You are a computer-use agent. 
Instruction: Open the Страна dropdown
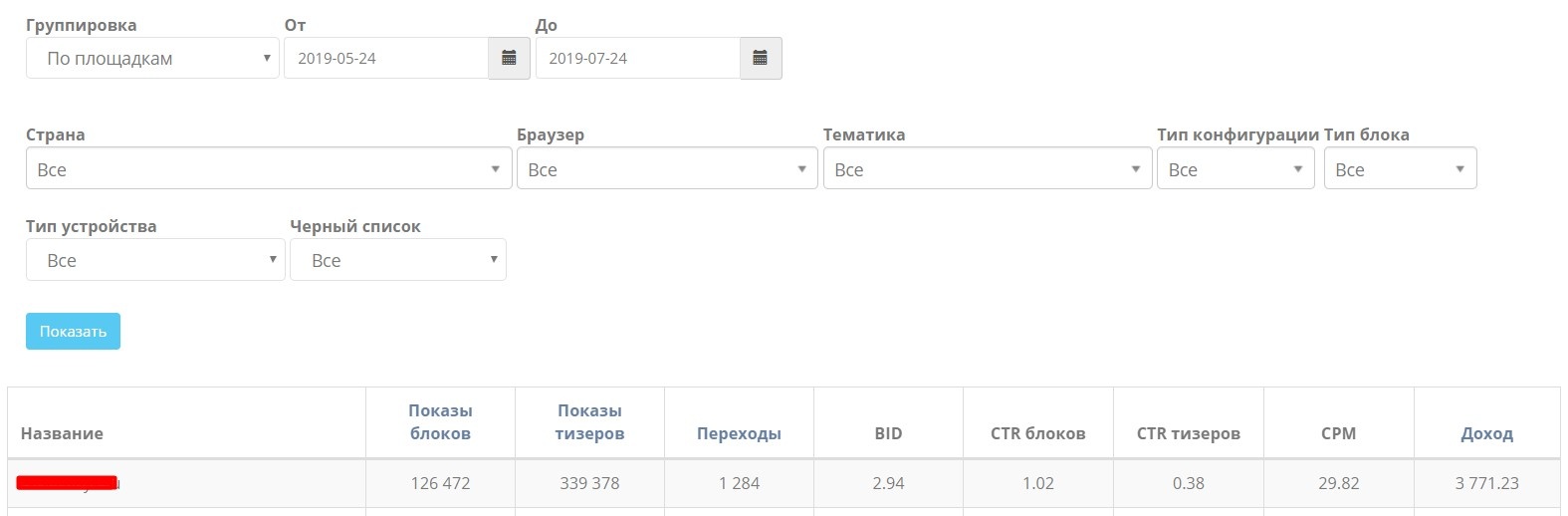pos(269,168)
